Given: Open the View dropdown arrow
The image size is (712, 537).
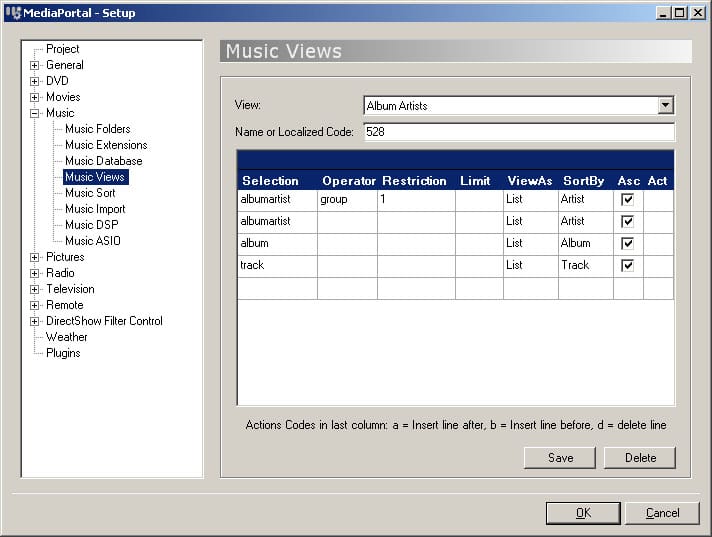Looking at the screenshot, I should (x=665, y=105).
